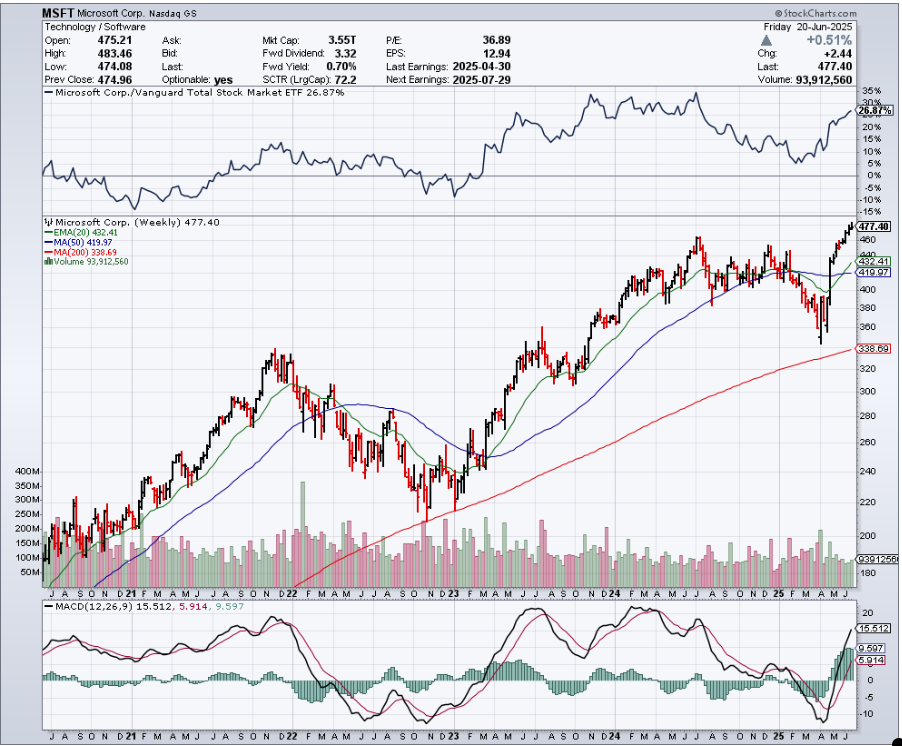Click the 419.97 MA tag on the right axis

tap(874, 272)
